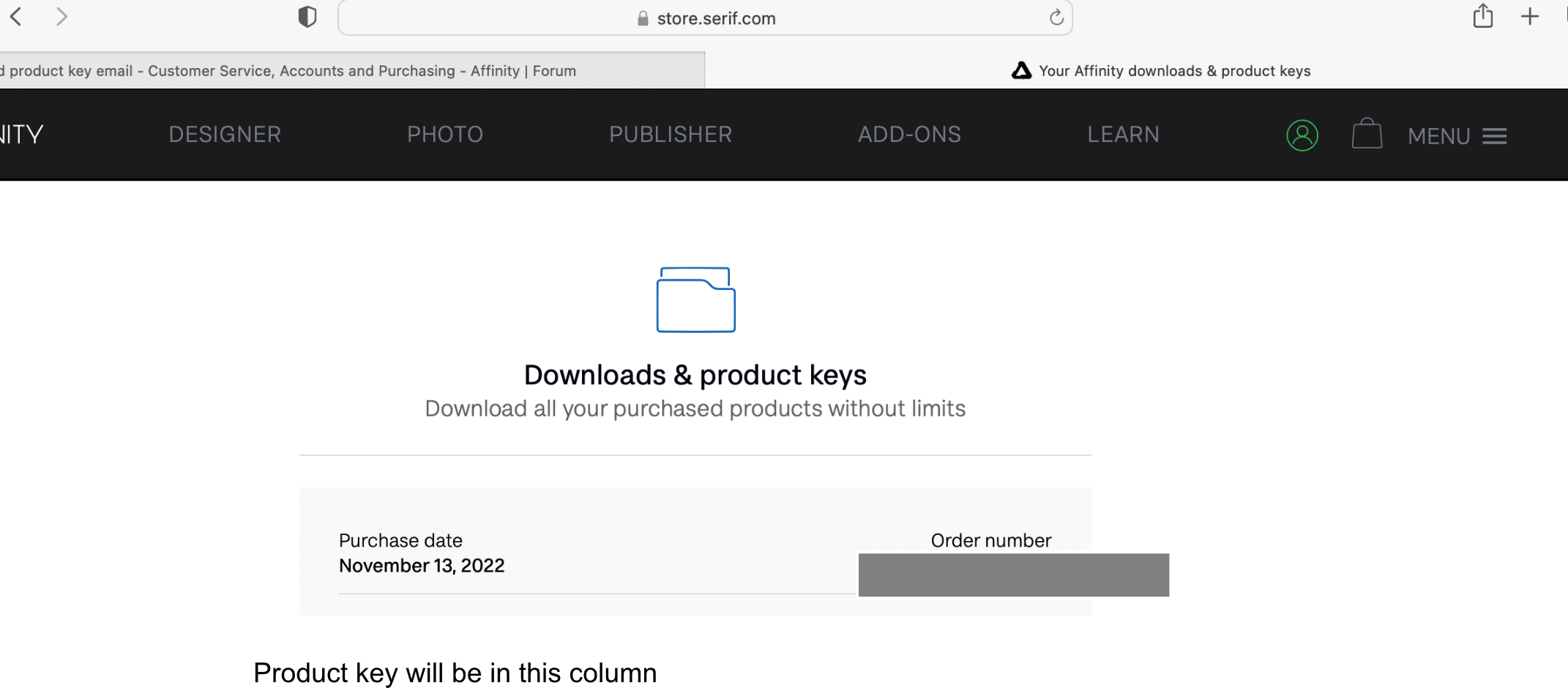The image size is (1568, 688).
Task: Open the green account profile icon
Action: point(1302,135)
